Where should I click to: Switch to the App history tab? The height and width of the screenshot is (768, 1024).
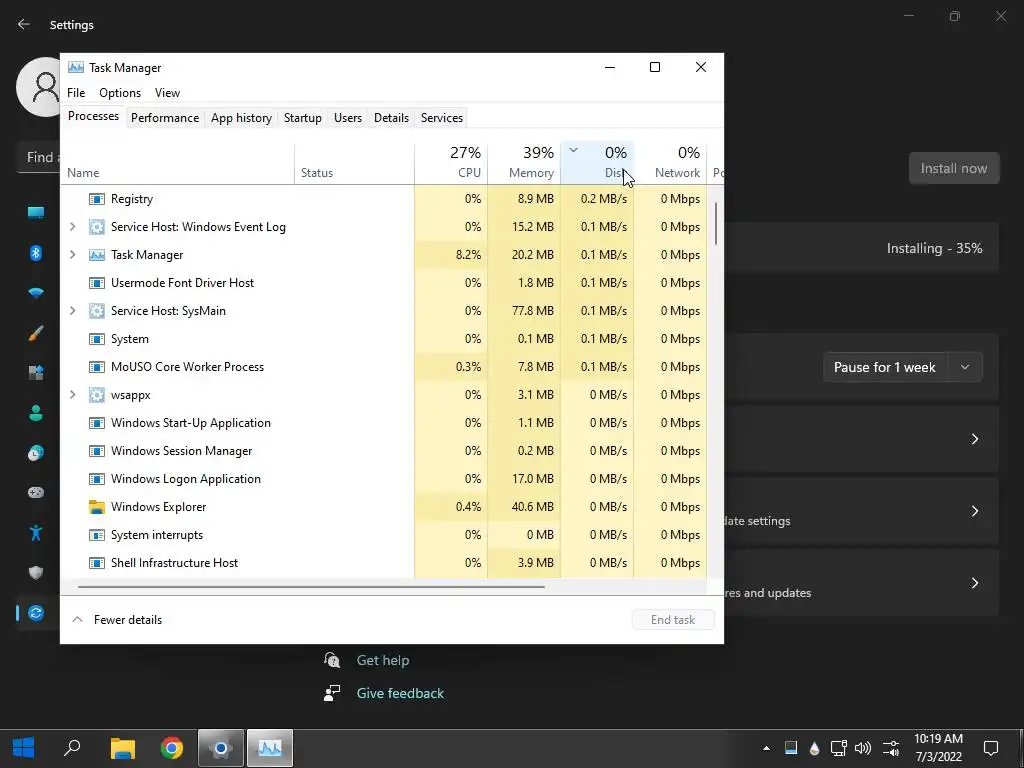click(241, 118)
